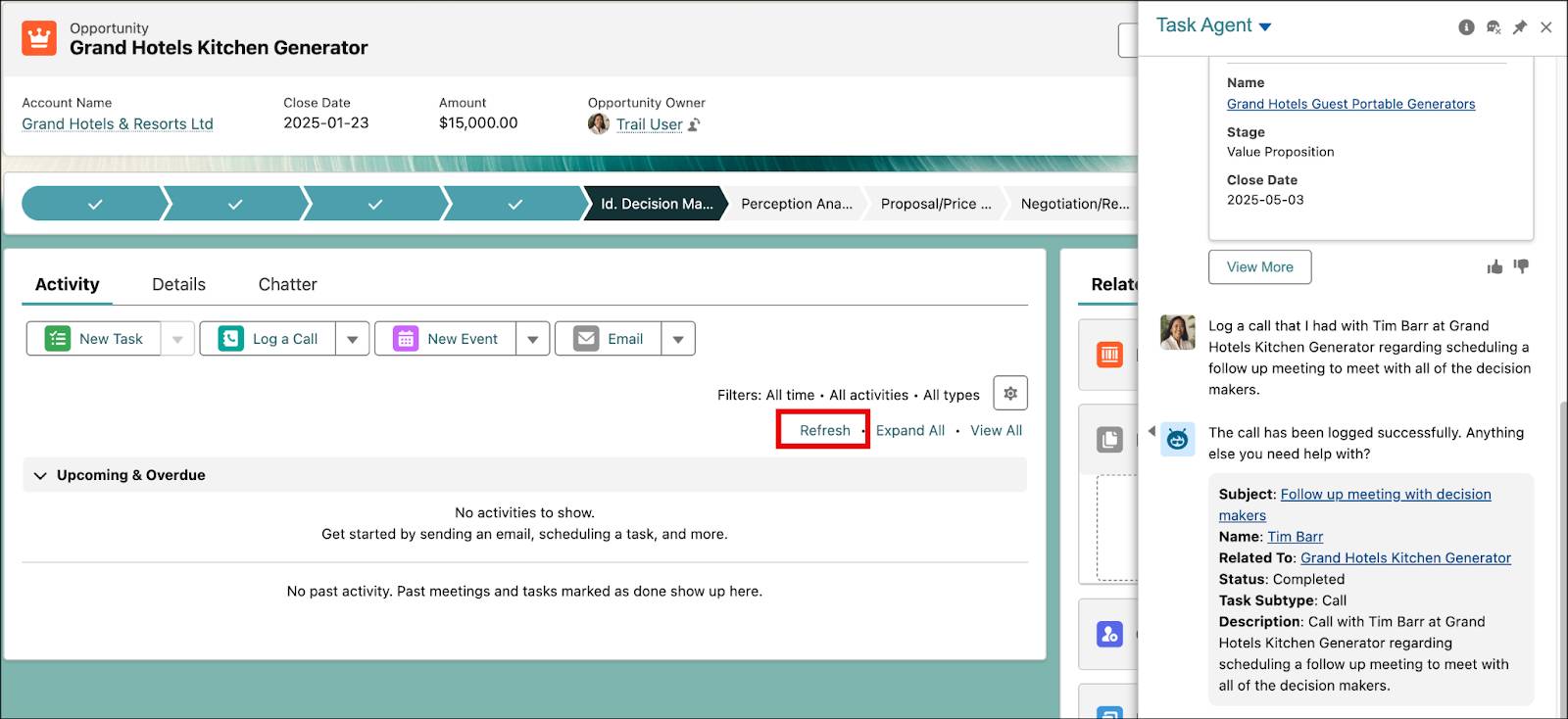The width and height of the screenshot is (1568, 719).
Task: Open the Email dropdown arrow
Action: 678,339
